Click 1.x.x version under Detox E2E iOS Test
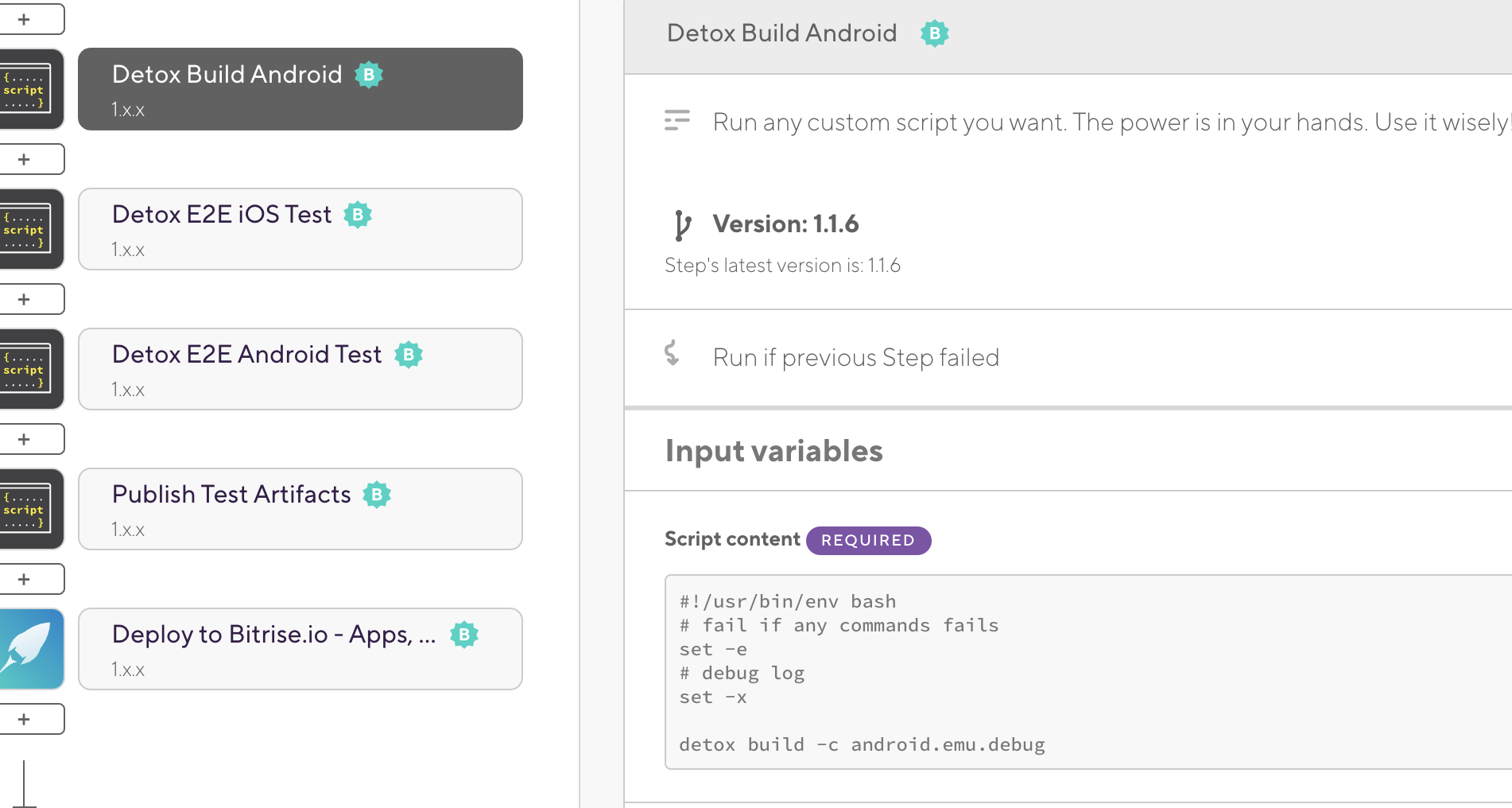The width and height of the screenshot is (1512, 808). 128,250
